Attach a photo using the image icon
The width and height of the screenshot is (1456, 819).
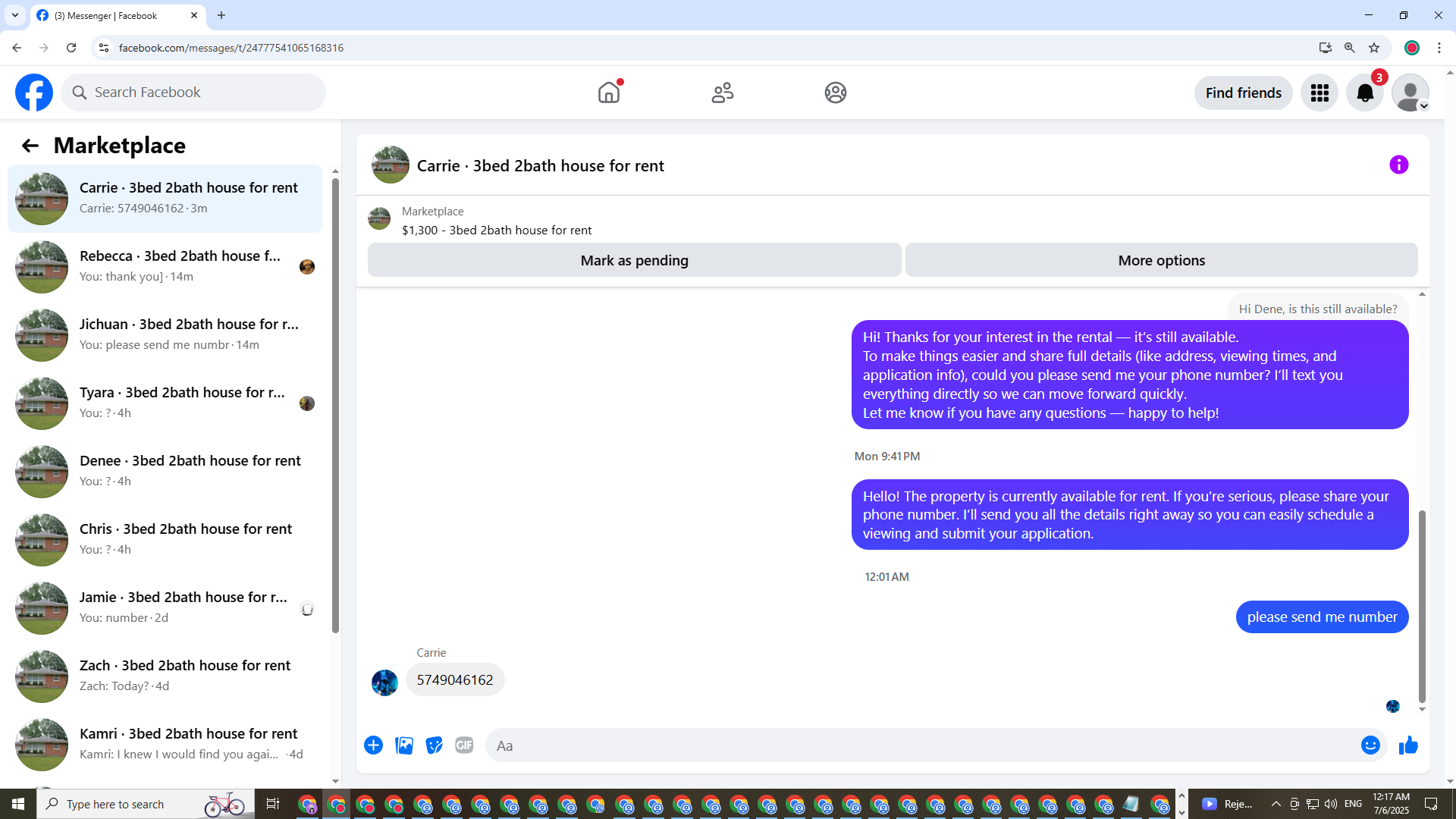pos(404,745)
